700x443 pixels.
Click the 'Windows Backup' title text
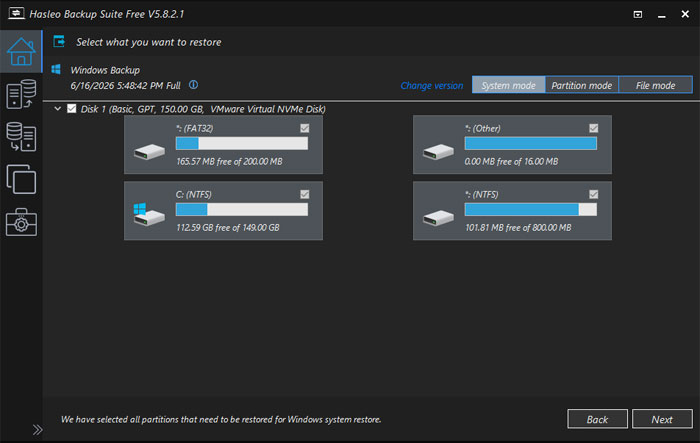pos(105,70)
